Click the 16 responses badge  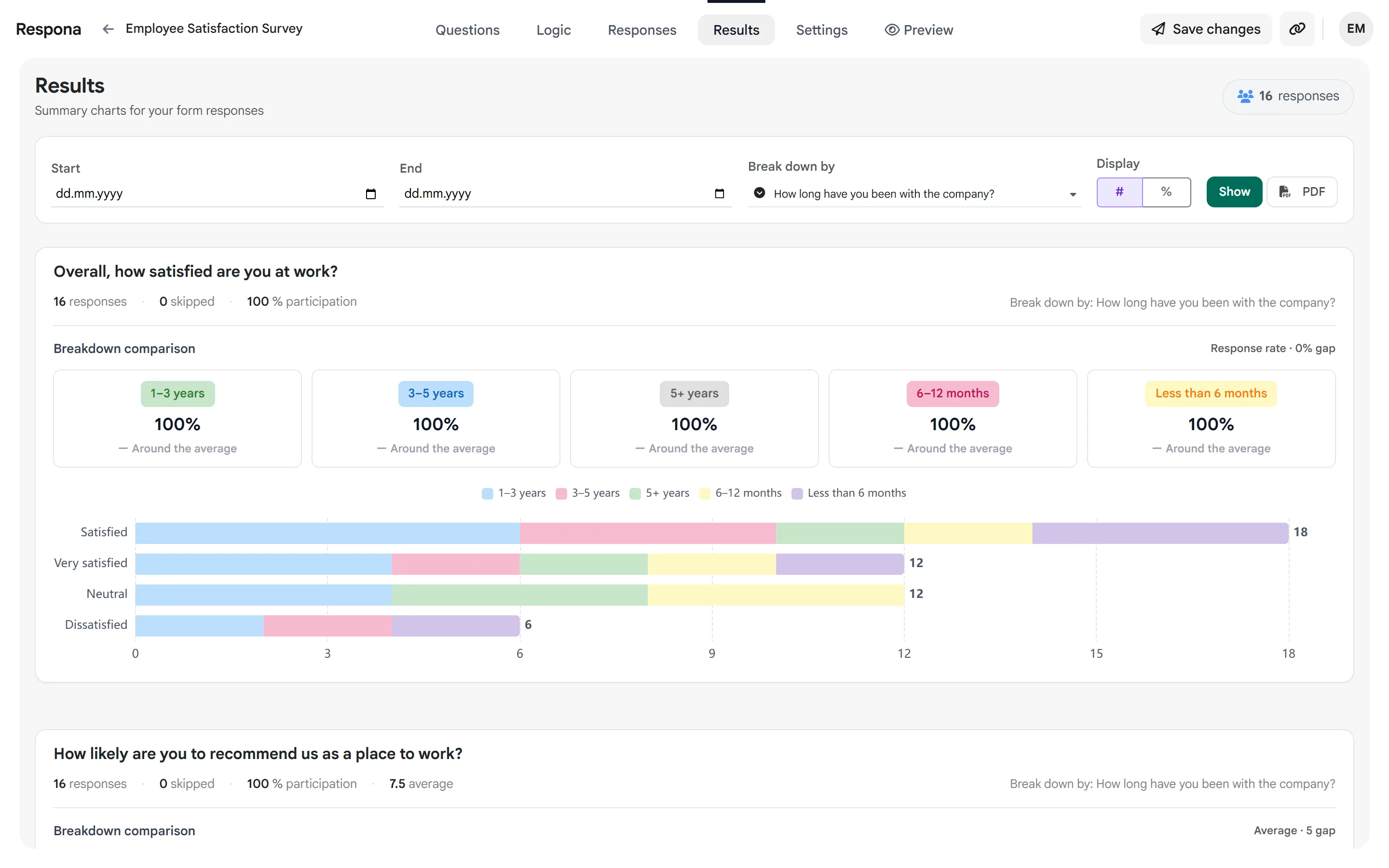[x=1287, y=96]
